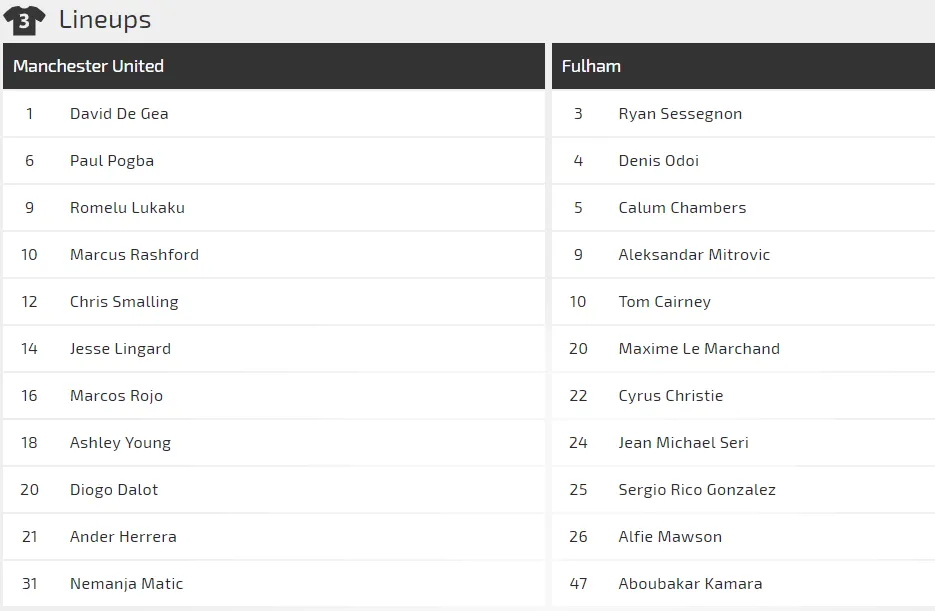Image resolution: width=935 pixels, height=611 pixels.
Task: Choose Jesse Lingard from the lineup
Action: click(x=120, y=349)
